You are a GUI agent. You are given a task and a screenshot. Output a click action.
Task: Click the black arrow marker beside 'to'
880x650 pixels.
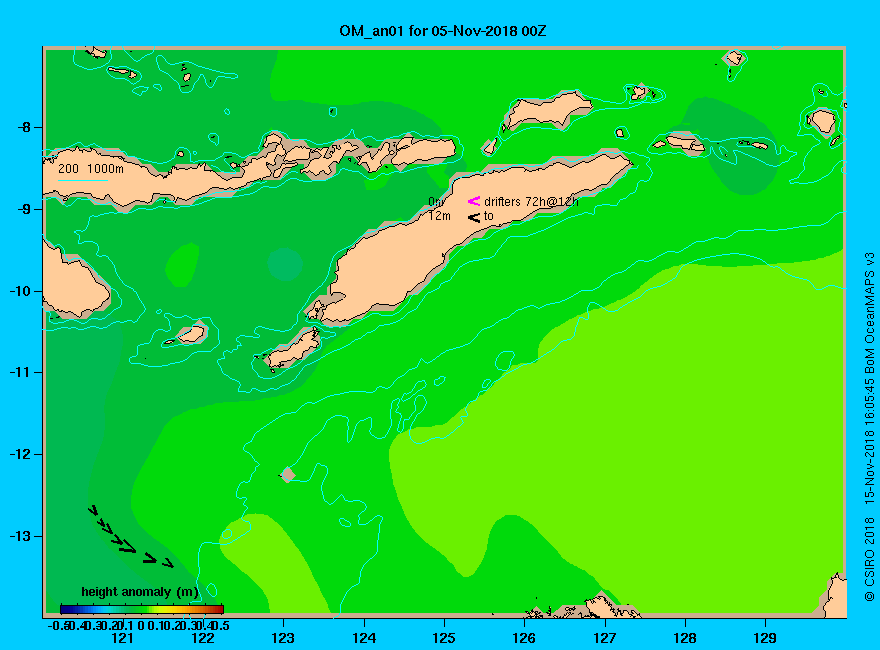coord(474,217)
